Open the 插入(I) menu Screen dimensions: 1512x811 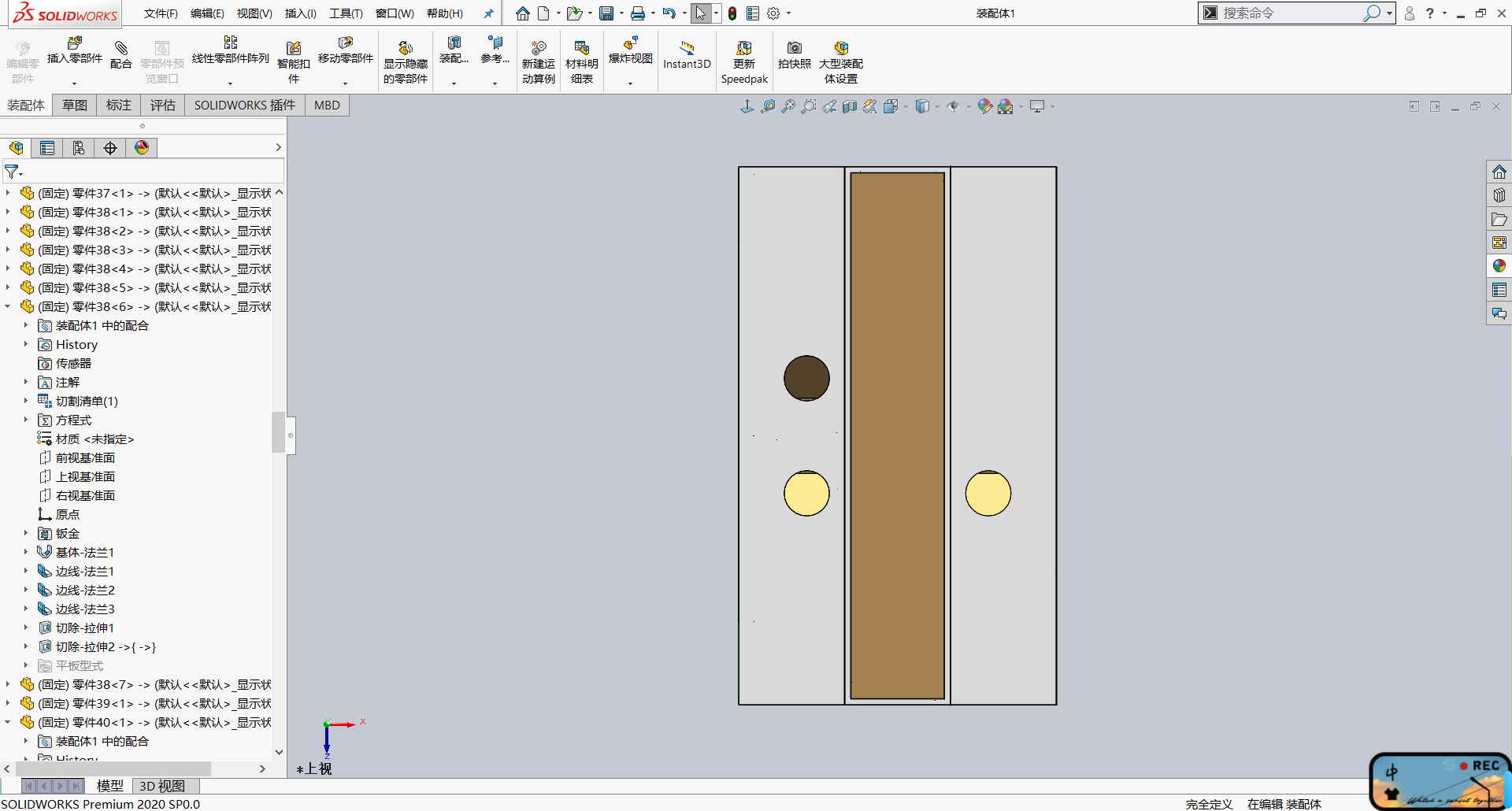[300, 13]
